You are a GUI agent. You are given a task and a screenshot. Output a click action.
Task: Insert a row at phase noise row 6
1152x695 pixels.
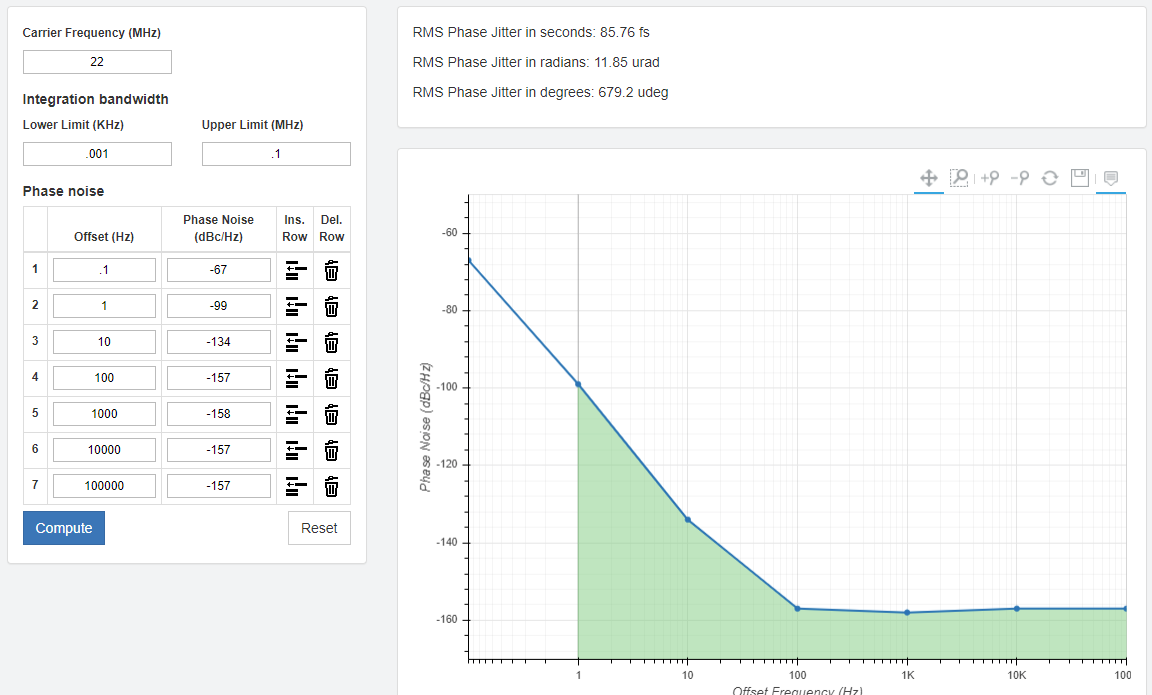[x=295, y=450]
